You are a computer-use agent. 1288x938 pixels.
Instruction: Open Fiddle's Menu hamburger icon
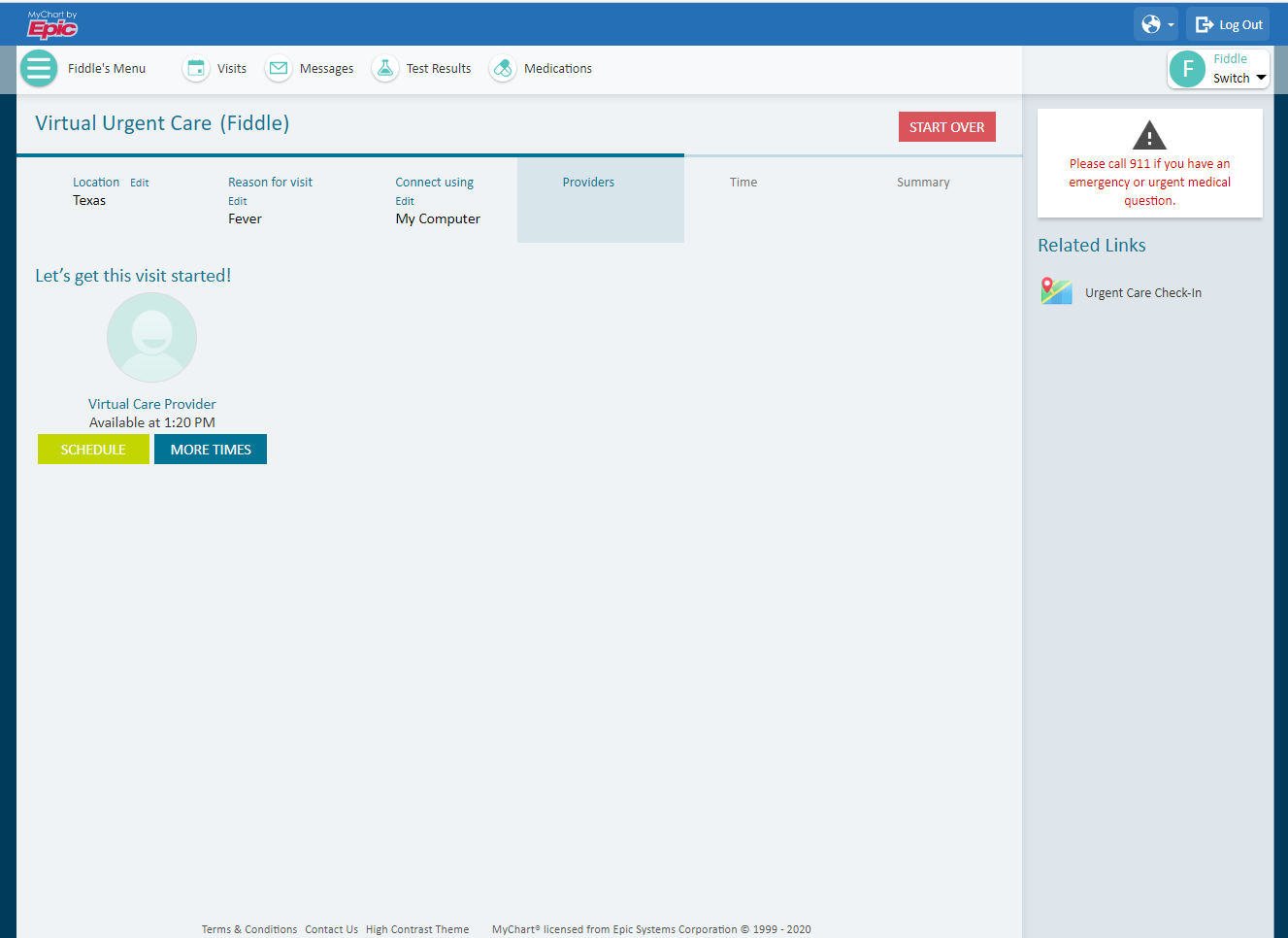(x=39, y=69)
